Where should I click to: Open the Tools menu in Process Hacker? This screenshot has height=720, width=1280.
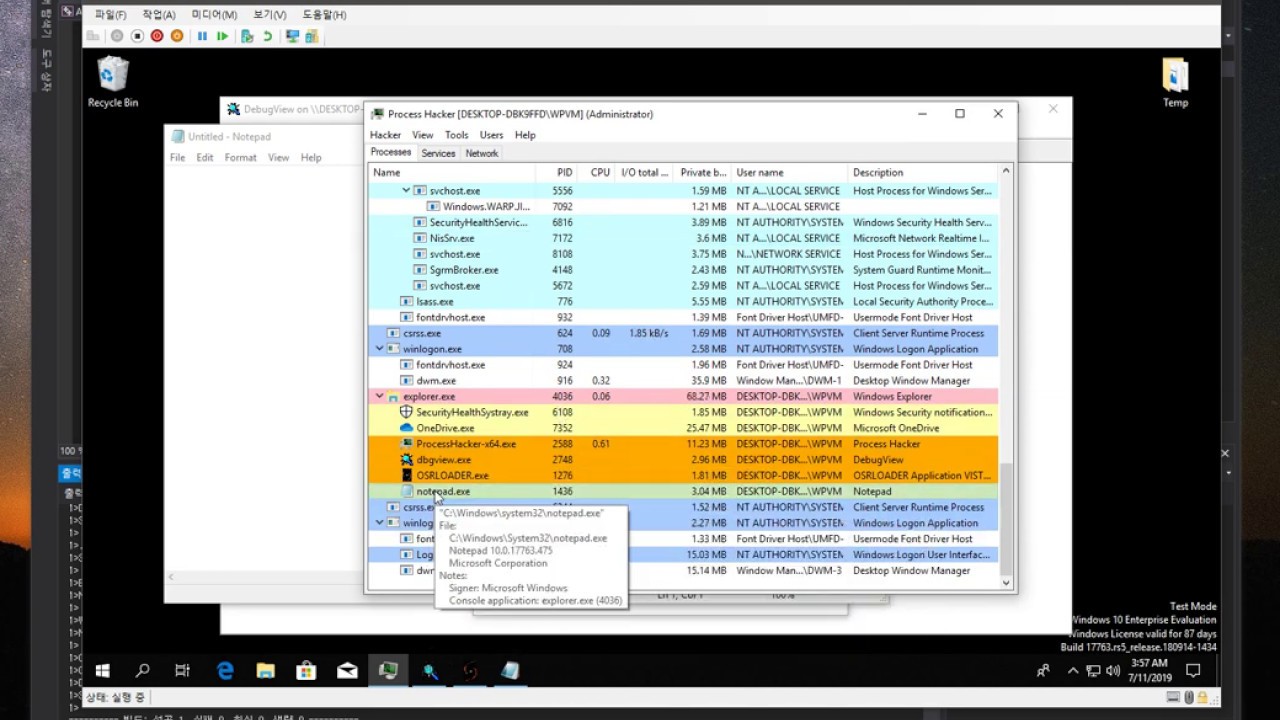coord(456,135)
